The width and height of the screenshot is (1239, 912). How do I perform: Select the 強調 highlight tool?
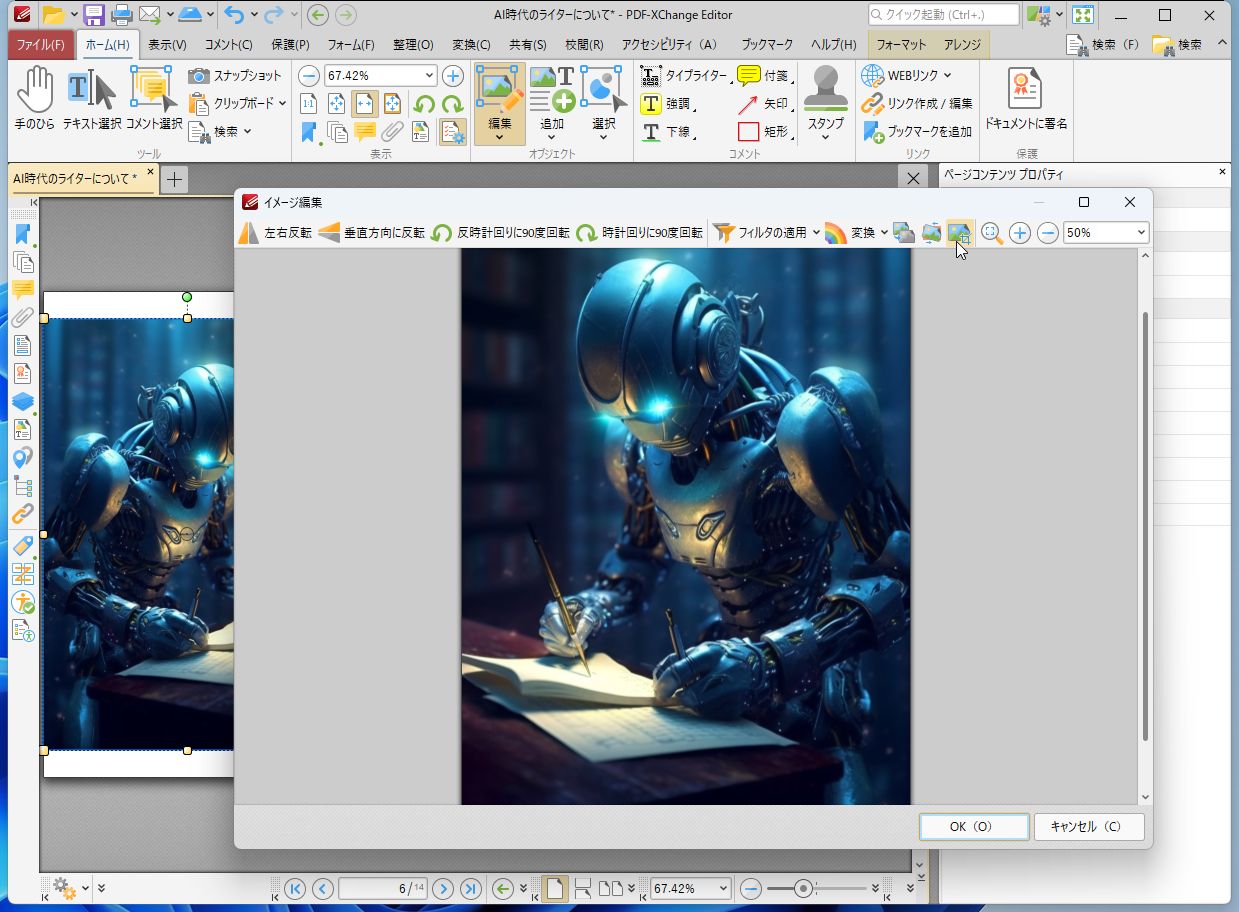666,104
